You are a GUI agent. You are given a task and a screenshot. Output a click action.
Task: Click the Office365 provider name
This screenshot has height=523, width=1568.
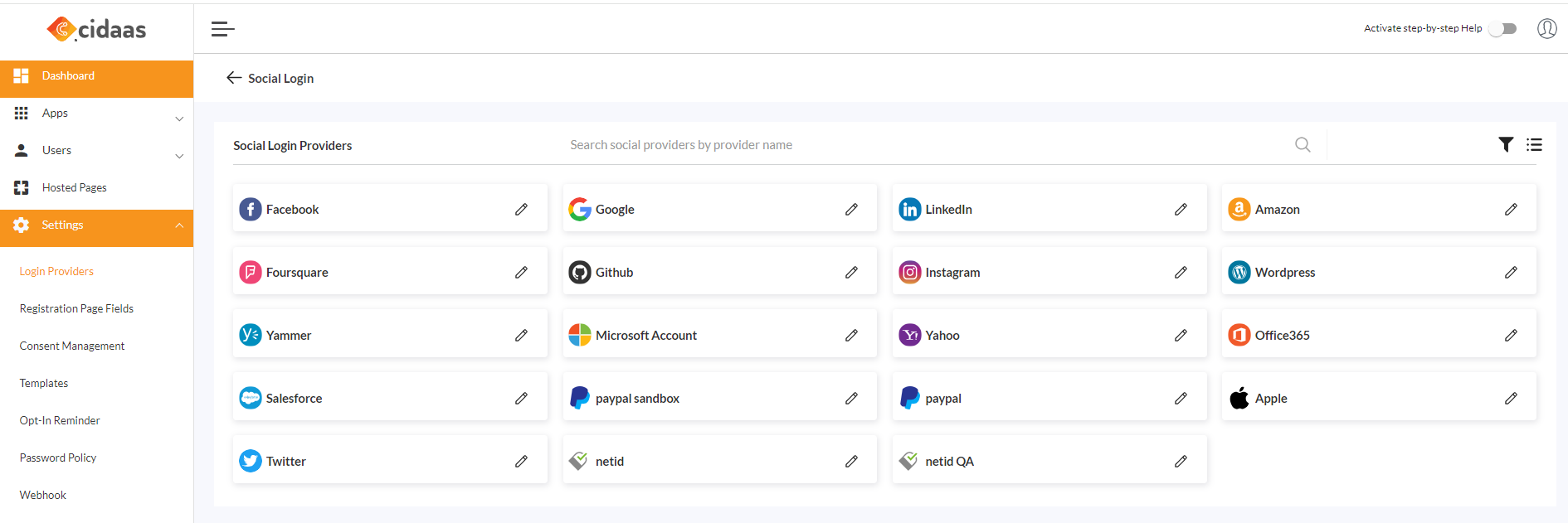tap(1283, 336)
